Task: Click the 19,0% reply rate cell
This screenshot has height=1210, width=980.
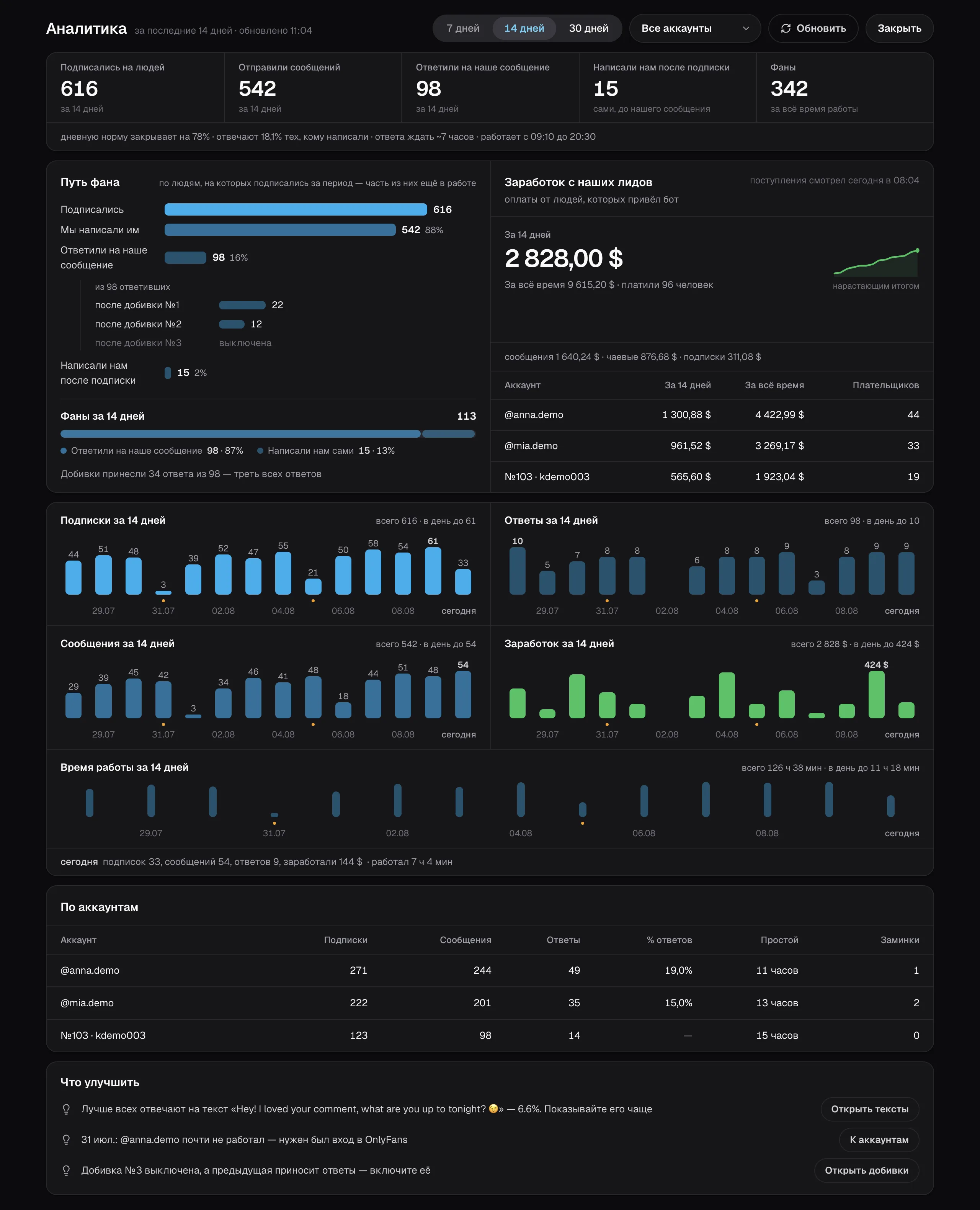Action: 678,970
